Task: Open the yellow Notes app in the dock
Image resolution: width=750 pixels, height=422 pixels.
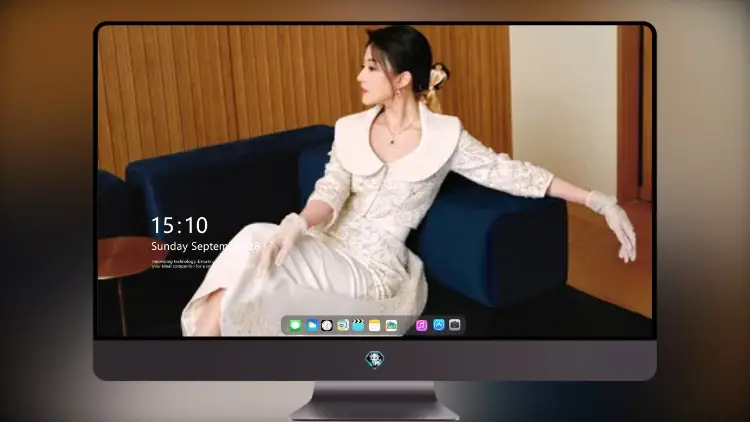Action: [x=375, y=326]
